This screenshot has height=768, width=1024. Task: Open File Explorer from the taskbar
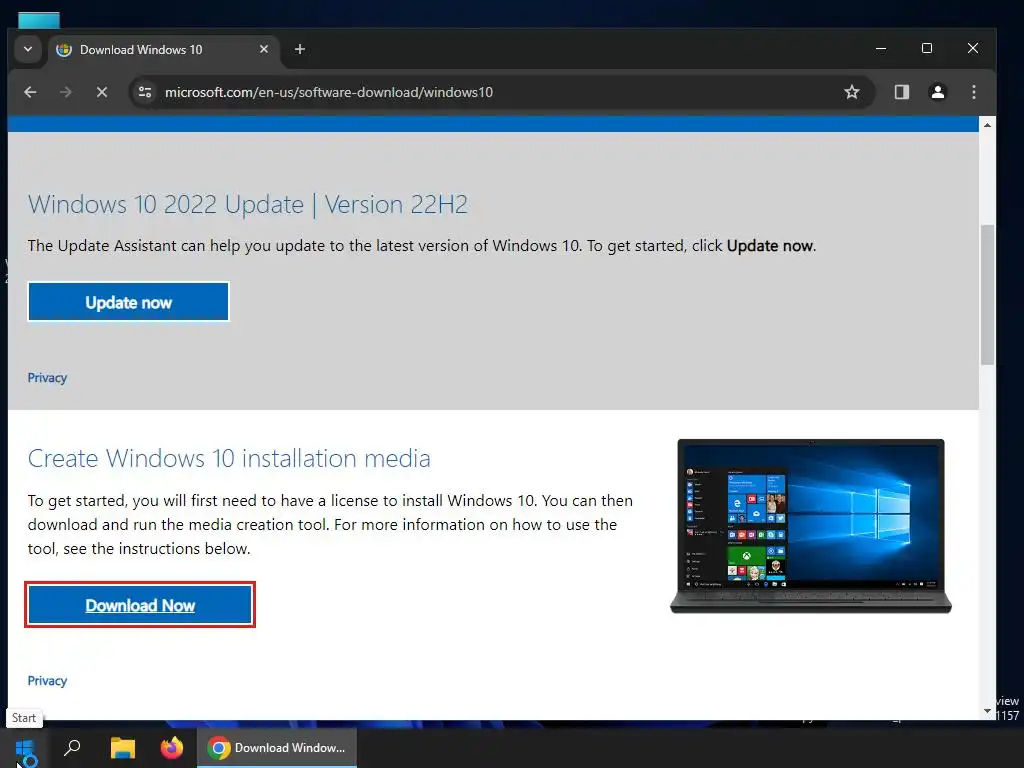[x=122, y=748]
